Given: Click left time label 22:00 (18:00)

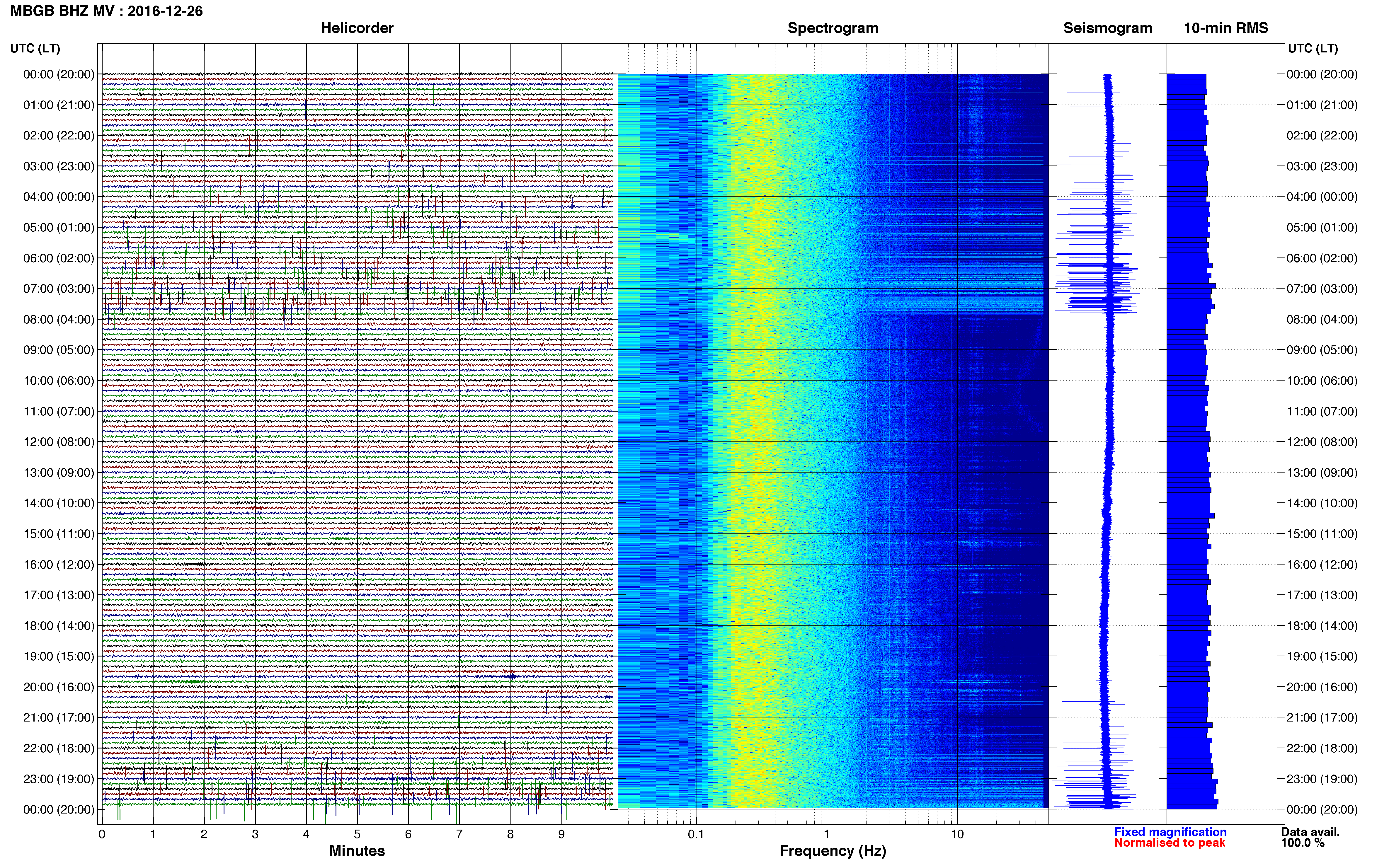Looking at the screenshot, I should (x=59, y=748).
